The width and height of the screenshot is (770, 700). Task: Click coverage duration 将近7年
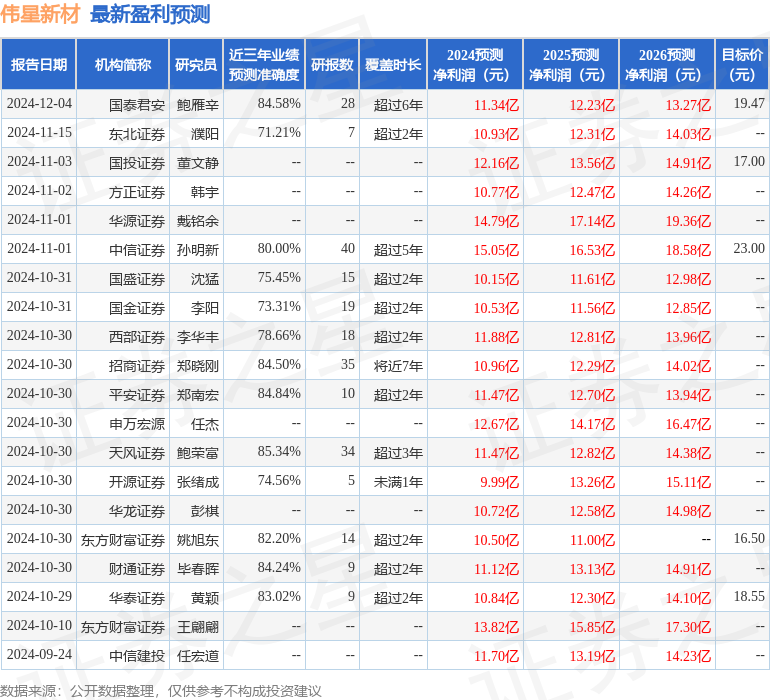(x=398, y=365)
